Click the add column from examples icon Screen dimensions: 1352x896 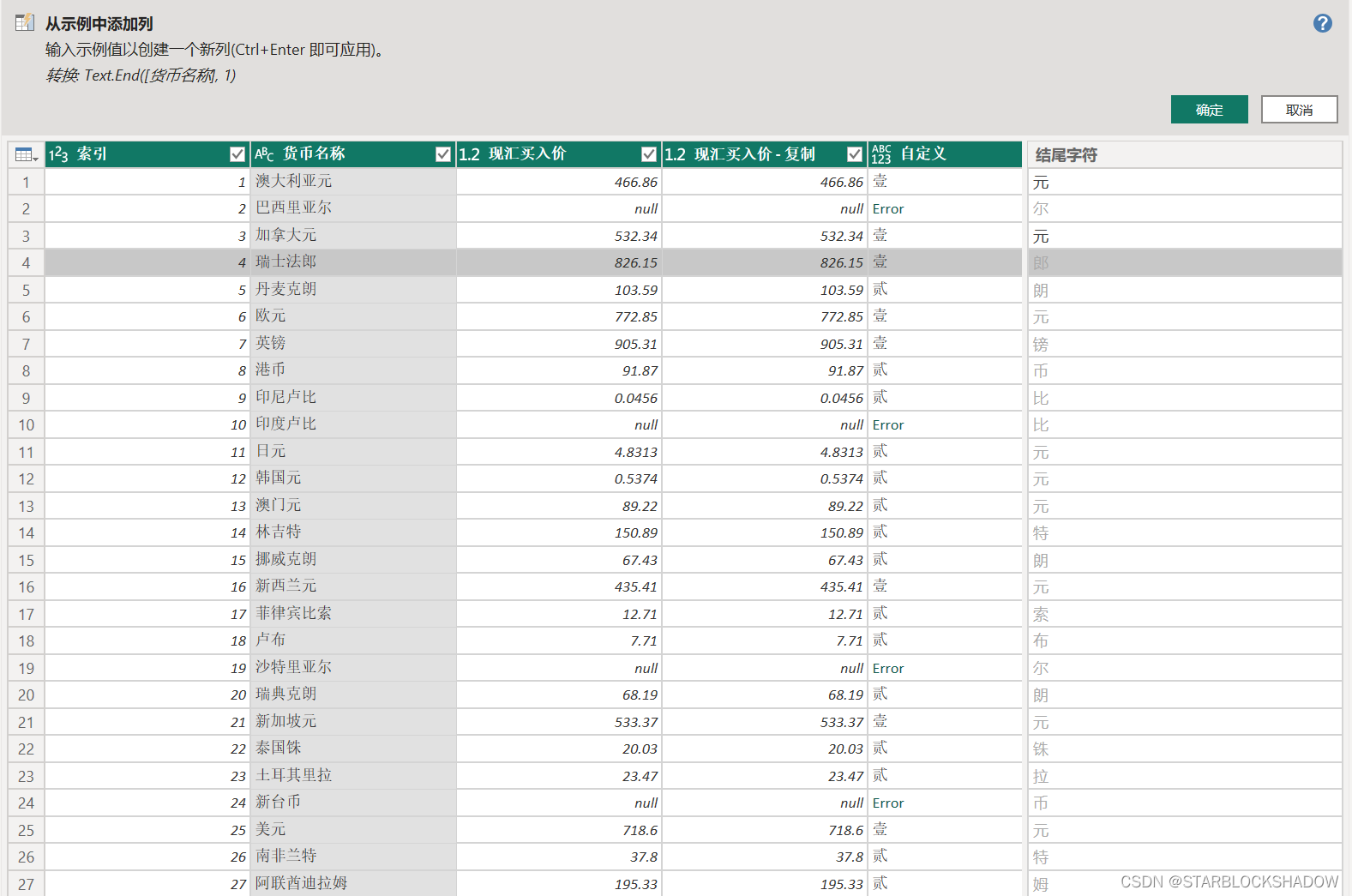(x=25, y=22)
